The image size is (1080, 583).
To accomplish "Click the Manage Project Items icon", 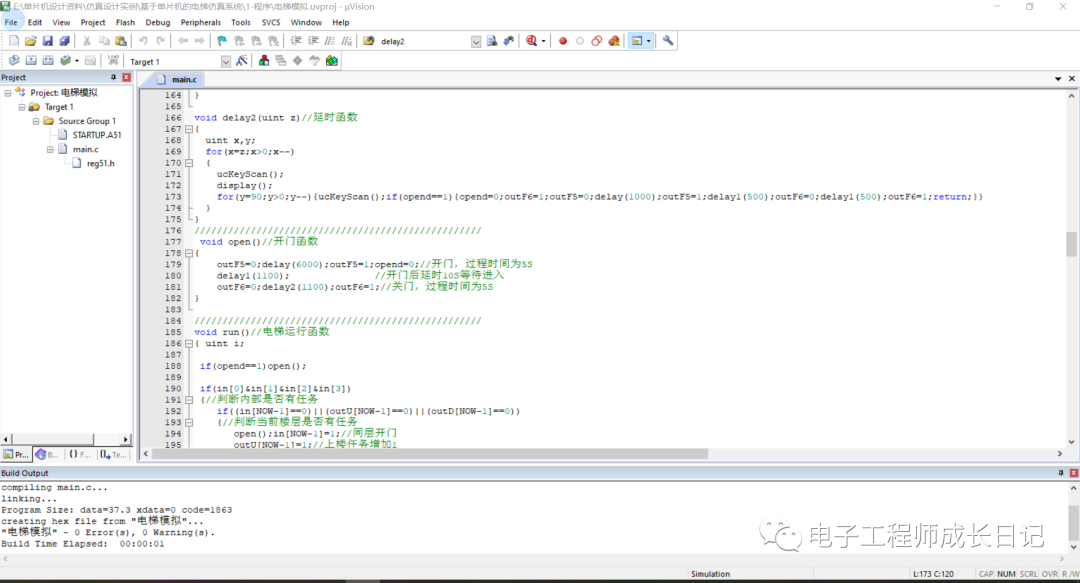I will pyautogui.click(x=264, y=61).
